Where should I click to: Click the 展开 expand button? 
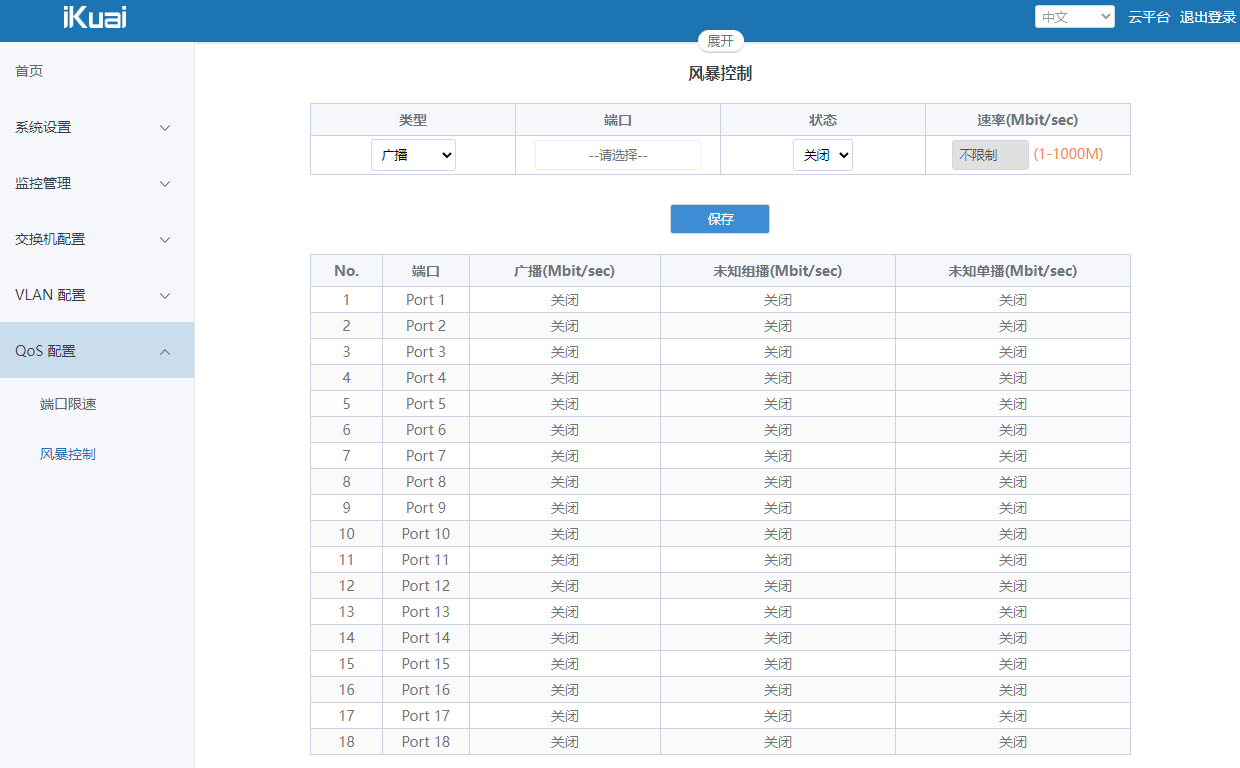[720, 41]
